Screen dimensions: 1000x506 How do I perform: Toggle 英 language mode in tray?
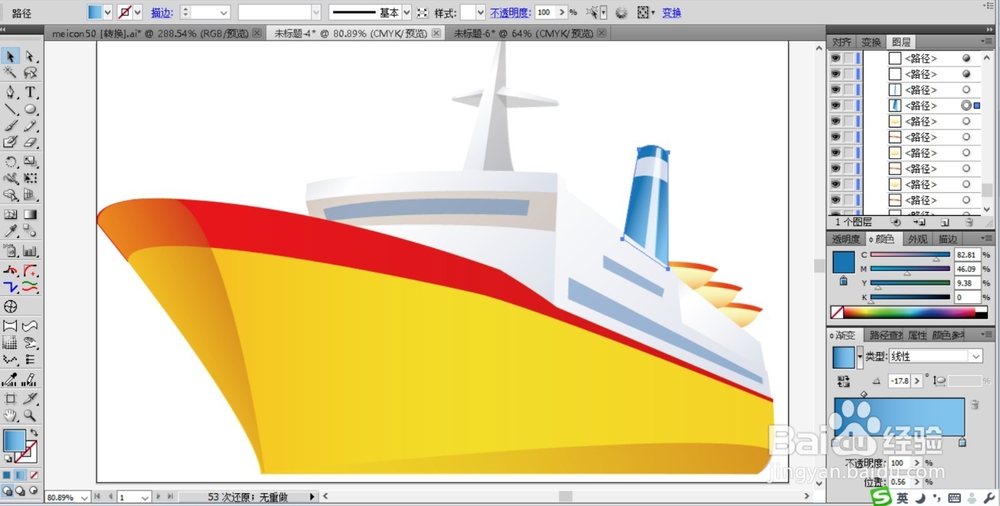(902, 498)
